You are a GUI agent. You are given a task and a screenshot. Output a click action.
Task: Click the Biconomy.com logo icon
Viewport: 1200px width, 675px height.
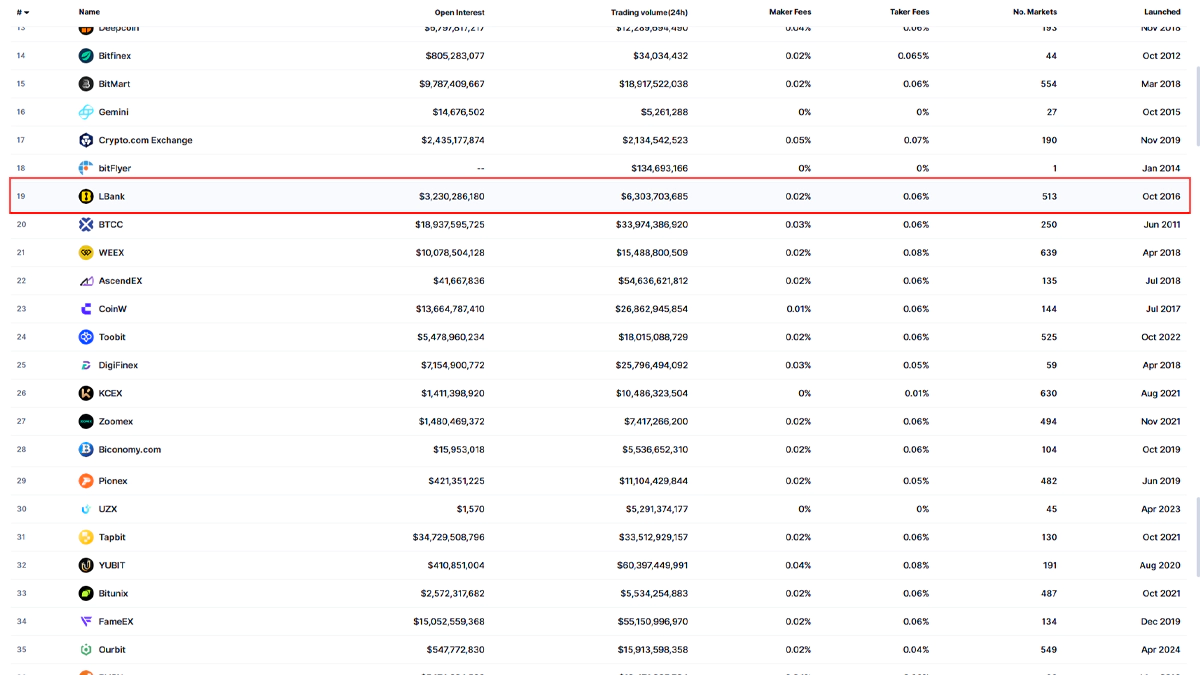click(86, 450)
